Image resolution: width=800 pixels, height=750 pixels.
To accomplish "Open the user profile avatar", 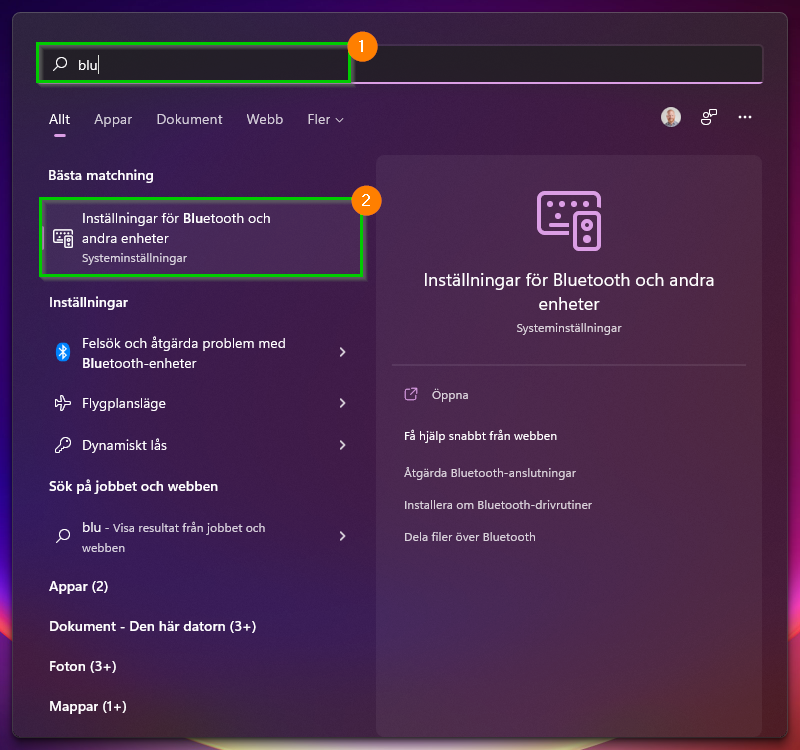I will [670, 117].
